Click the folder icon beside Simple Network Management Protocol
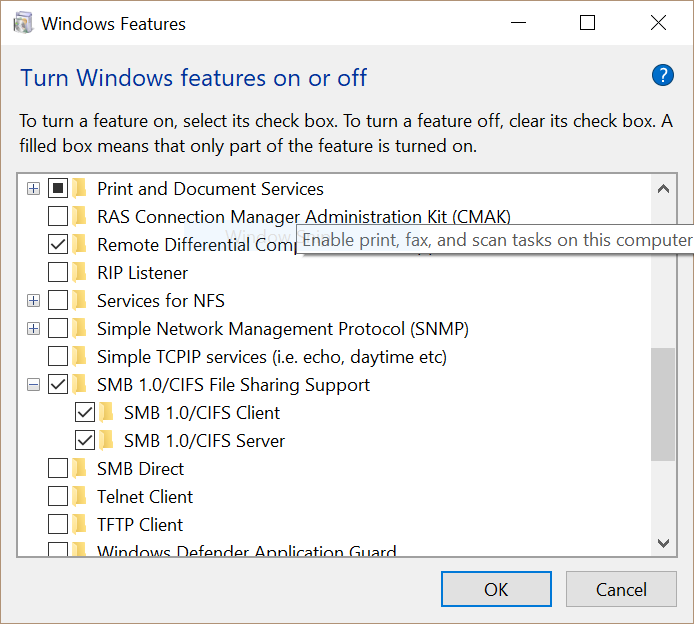694x624 pixels. coord(79,328)
